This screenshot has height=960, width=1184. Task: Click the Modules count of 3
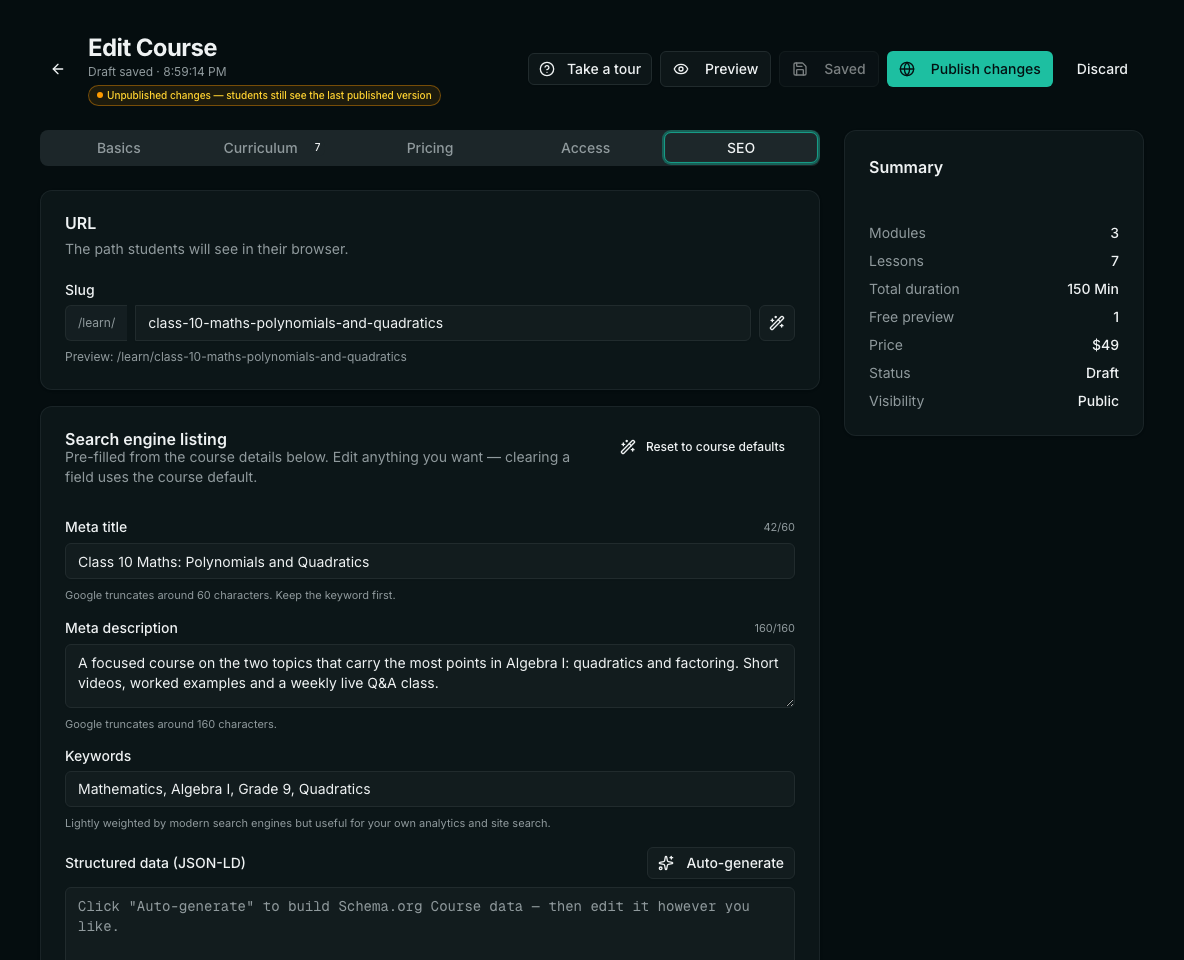[1115, 233]
